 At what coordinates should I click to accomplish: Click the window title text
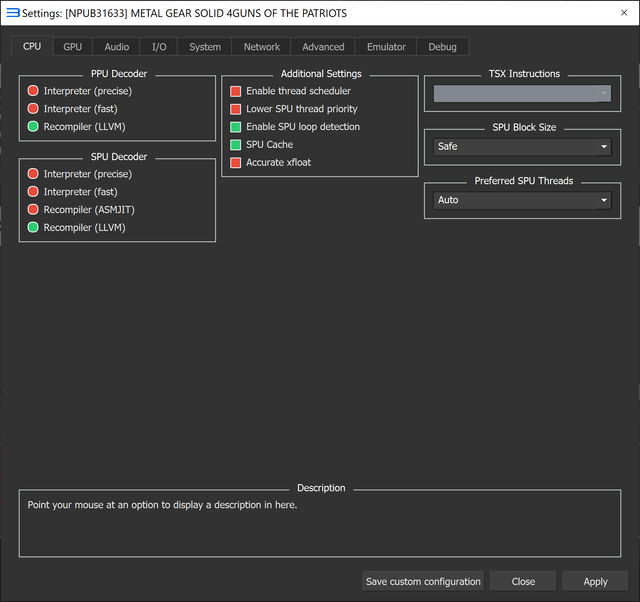[x=184, y=13]
